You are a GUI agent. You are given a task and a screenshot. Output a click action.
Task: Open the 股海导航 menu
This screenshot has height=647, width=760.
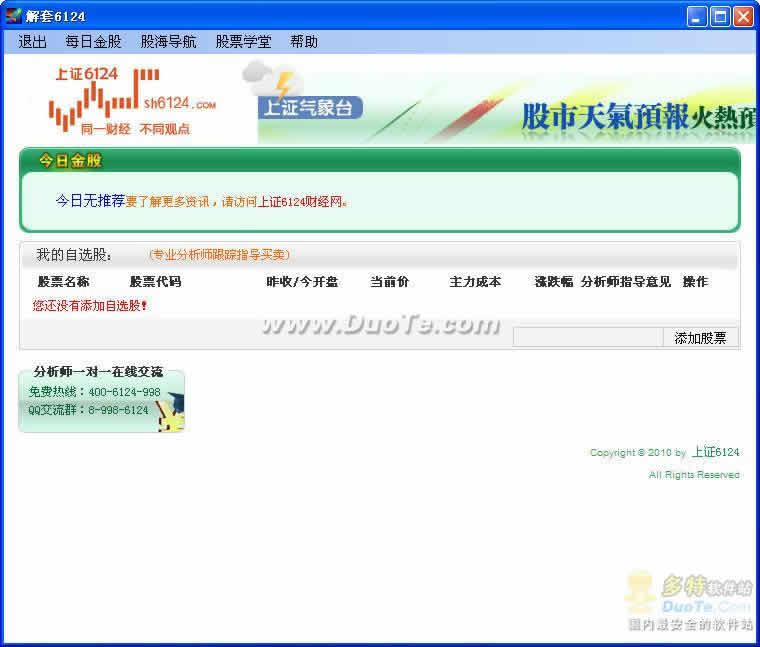[x=168, y=42]
